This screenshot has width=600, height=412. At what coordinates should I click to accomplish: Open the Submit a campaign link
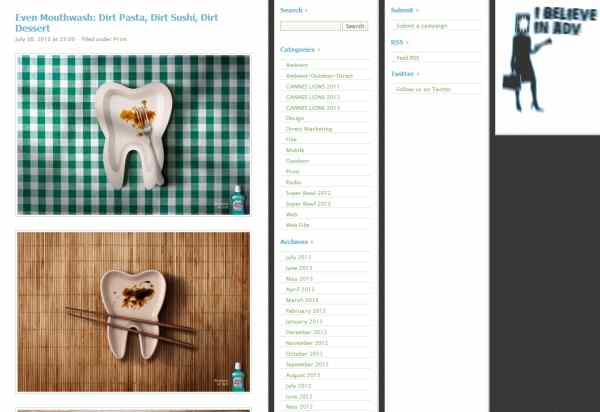(x=421, y=26)
